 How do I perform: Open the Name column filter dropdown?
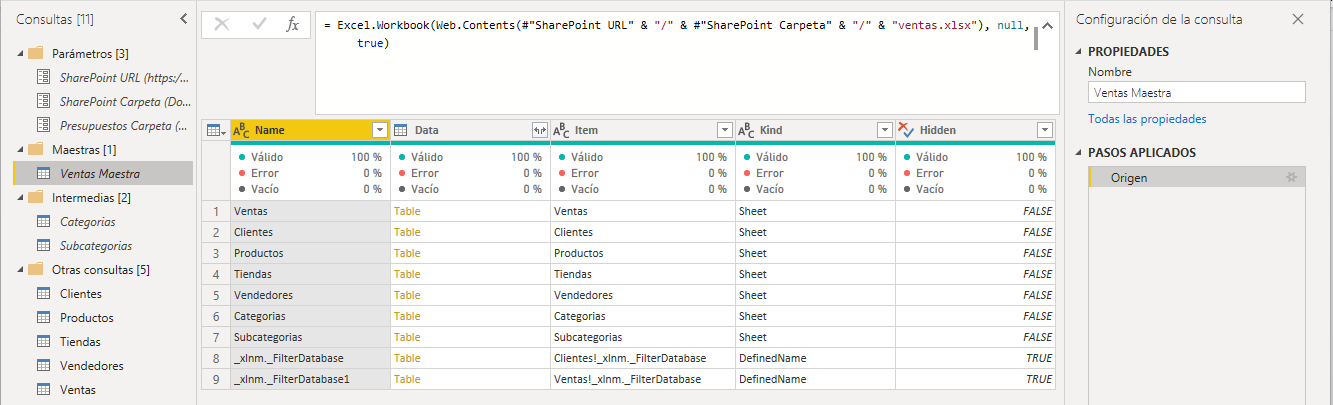(x=380, y=130)
